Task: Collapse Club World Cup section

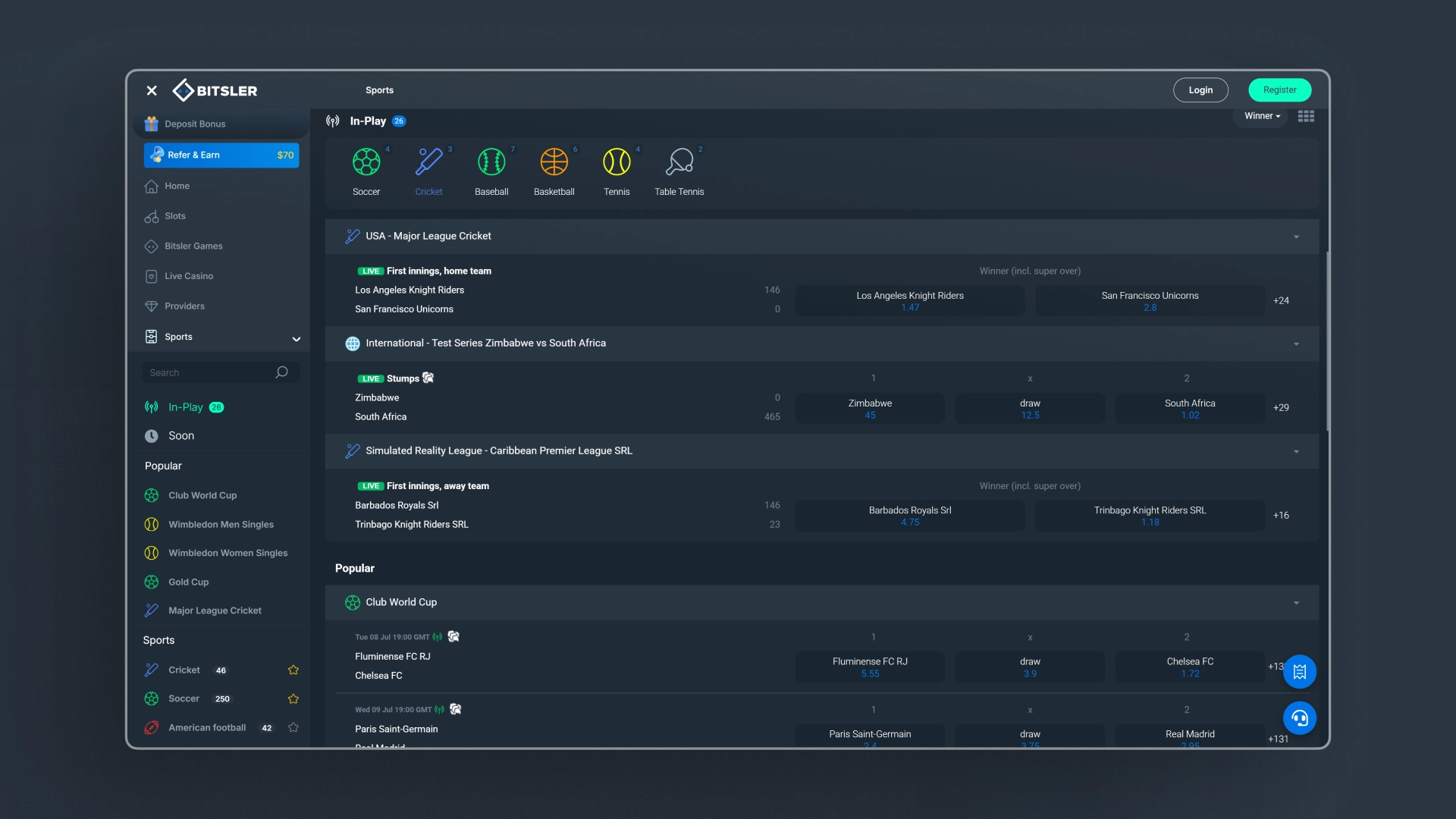Action: [1296, 604]
